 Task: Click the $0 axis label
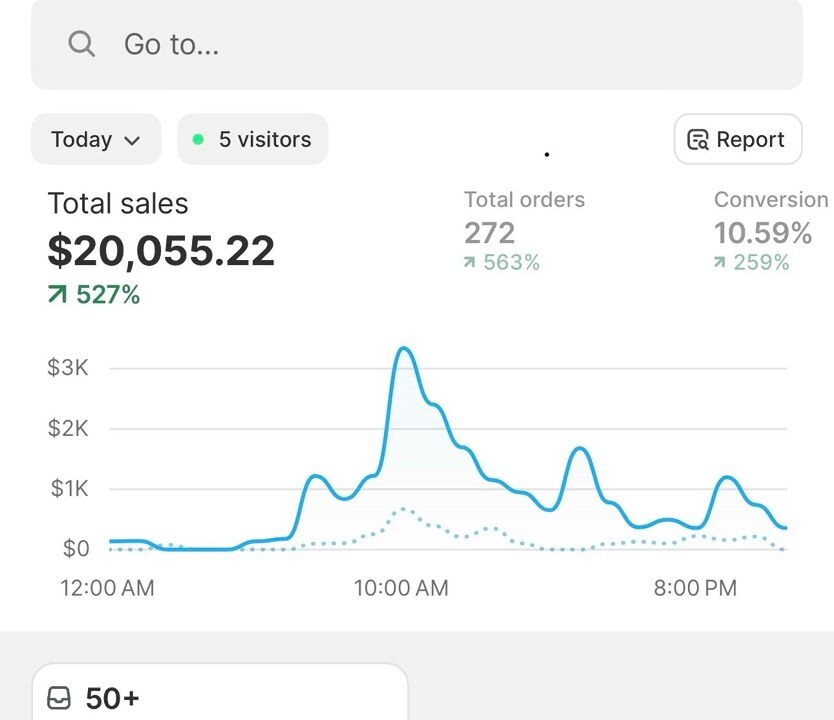(76, 548)
